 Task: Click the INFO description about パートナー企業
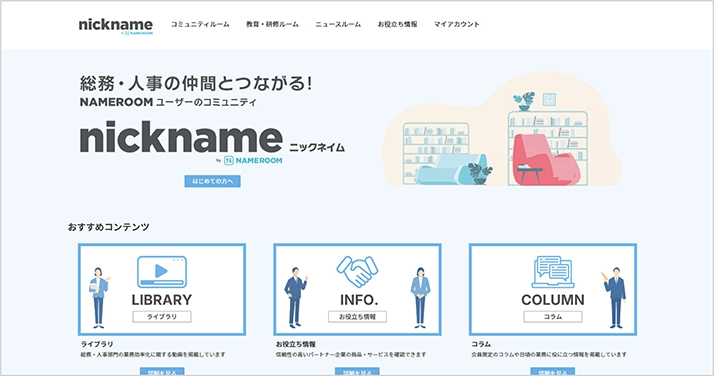point(351,355)
